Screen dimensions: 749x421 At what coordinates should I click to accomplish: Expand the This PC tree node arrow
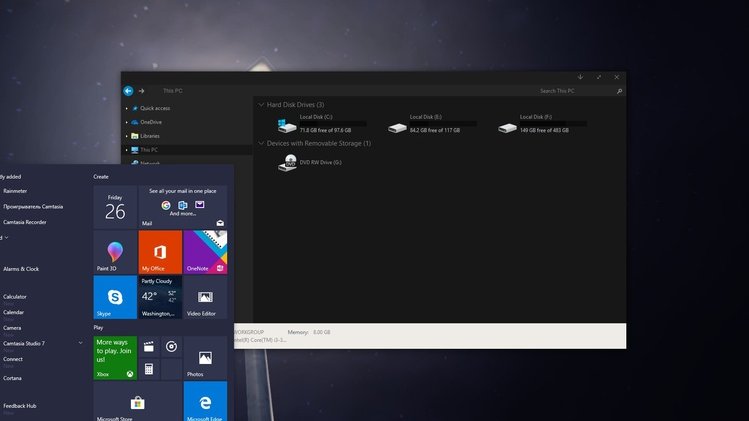127,150
